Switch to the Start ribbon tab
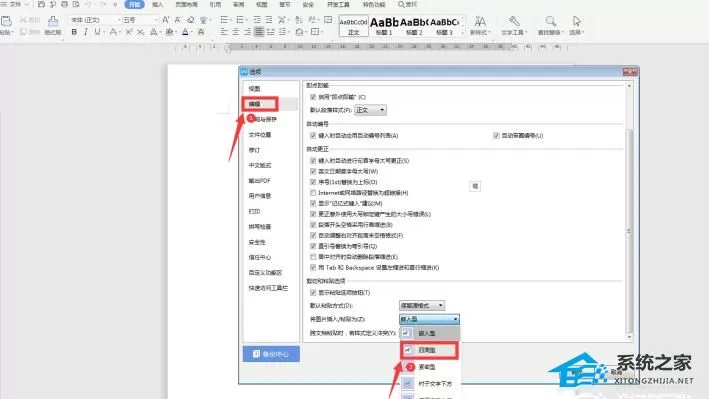The image size is (709, 399). click(134, 5)
